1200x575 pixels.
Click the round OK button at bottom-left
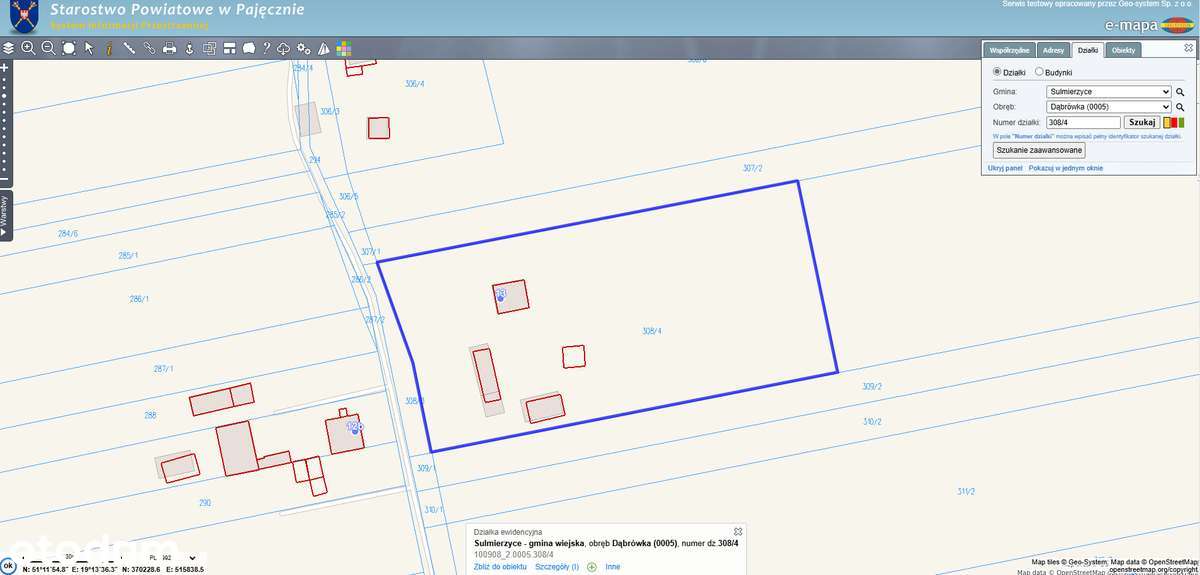(9, 568)
